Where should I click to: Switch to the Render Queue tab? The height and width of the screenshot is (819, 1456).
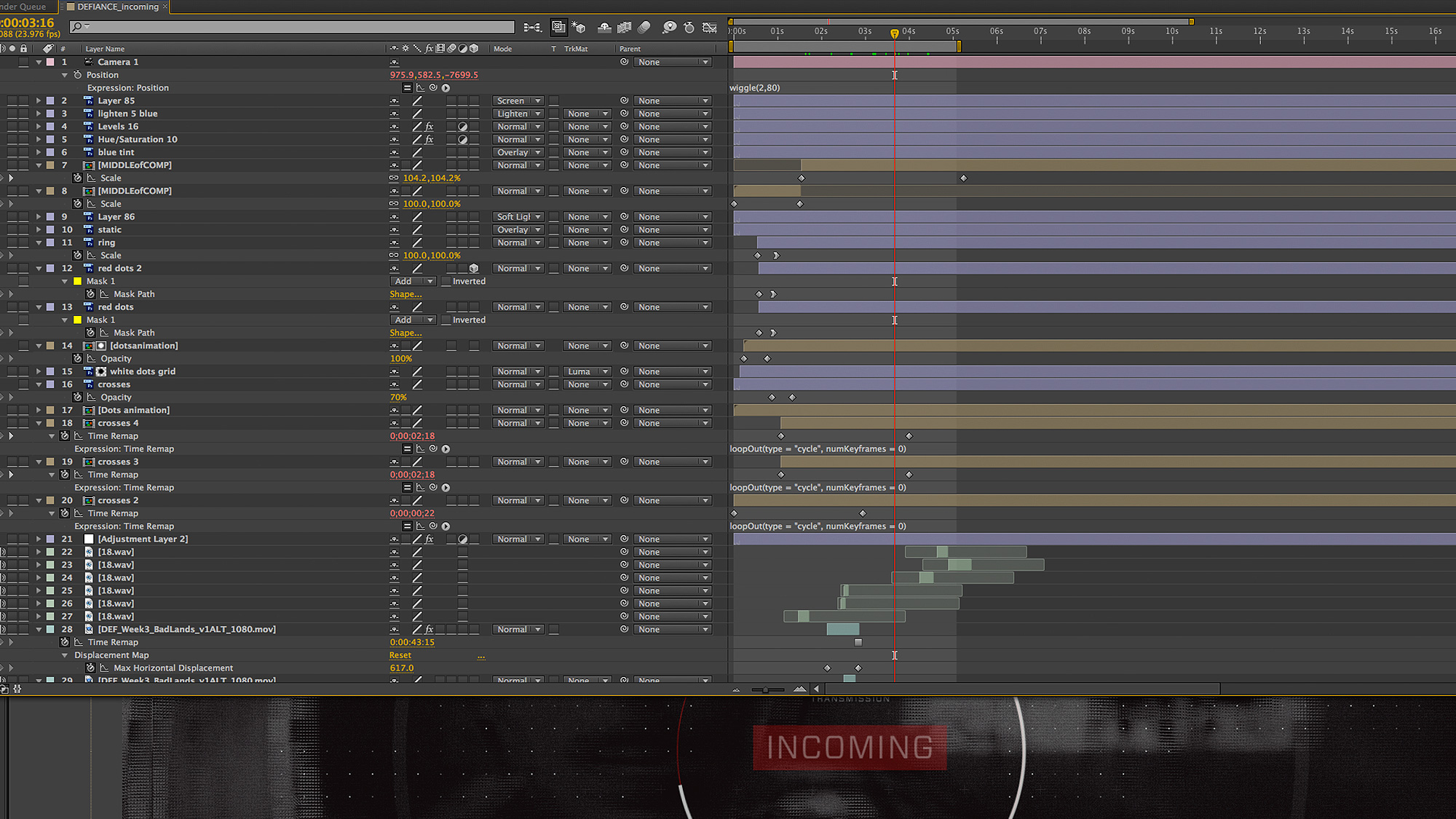[23, 7]
